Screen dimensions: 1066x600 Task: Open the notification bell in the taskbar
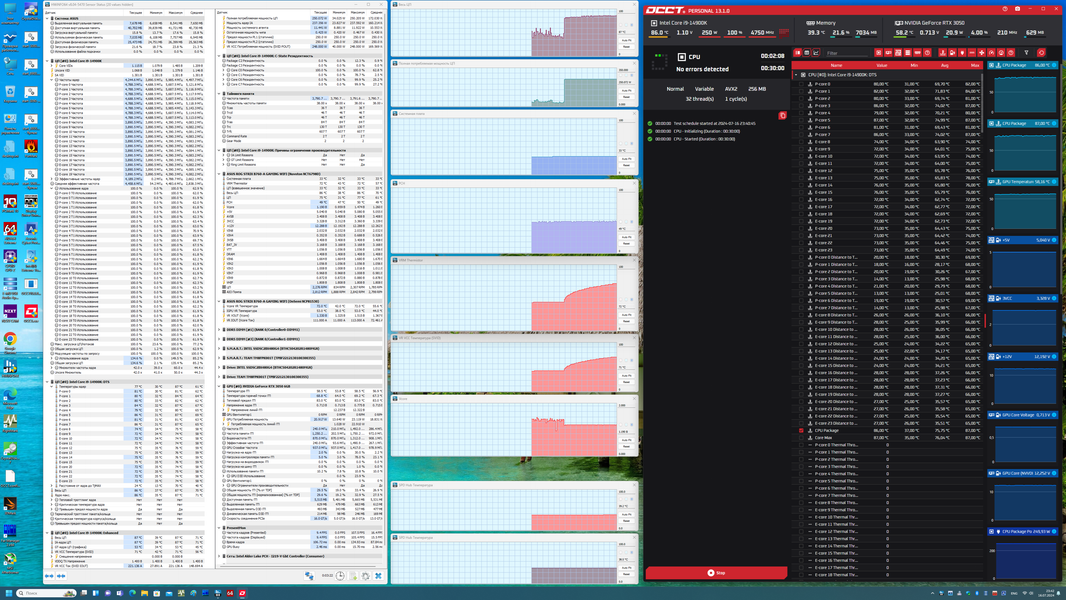[1059, 593]
